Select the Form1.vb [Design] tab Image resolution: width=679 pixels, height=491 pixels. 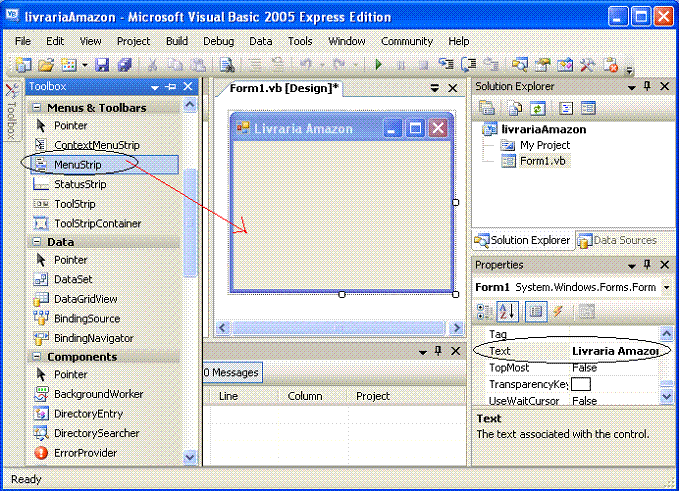(x=284, y=88)
